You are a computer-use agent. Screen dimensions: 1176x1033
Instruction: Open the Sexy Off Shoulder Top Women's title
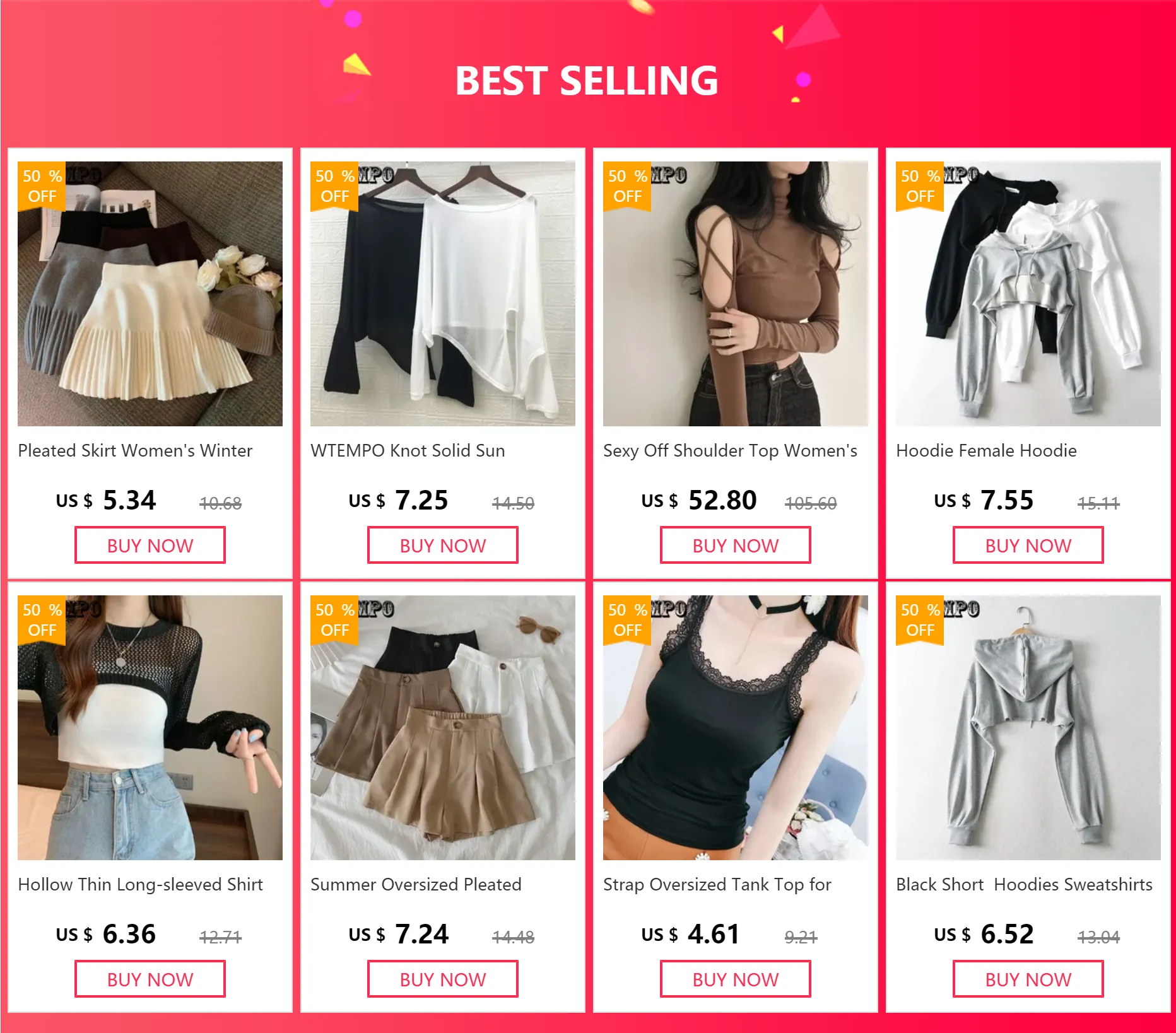coord(730,451)
